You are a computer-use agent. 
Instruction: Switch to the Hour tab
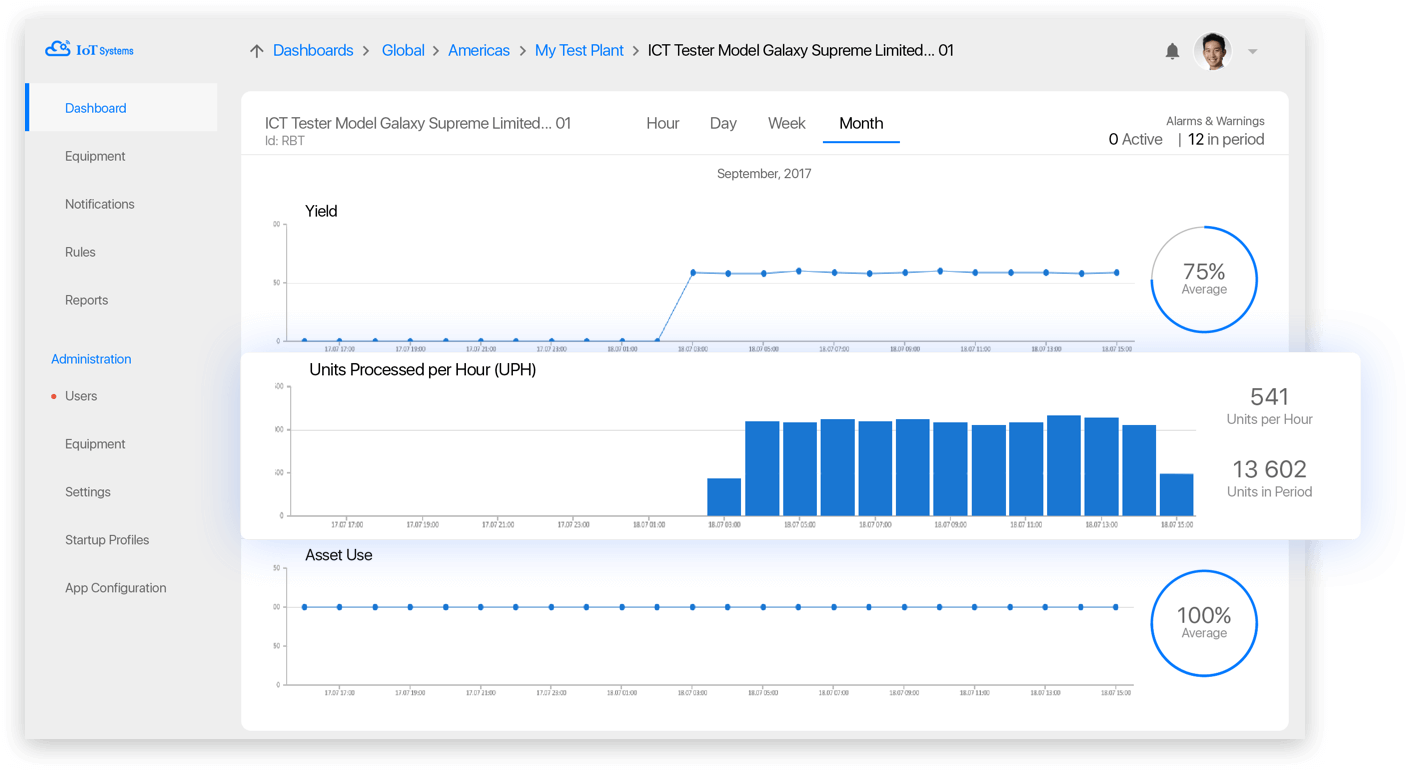coord(662,123)
